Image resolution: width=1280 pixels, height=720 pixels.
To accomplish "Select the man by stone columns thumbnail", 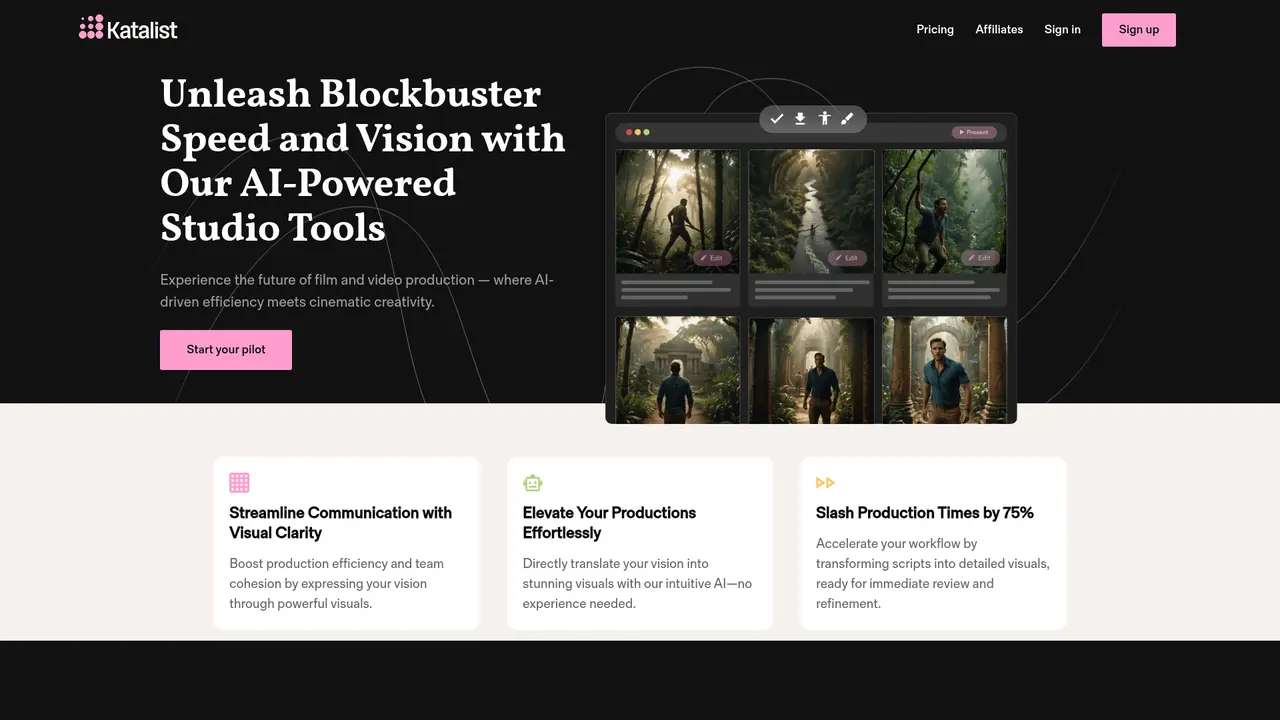I will [945, 370].
